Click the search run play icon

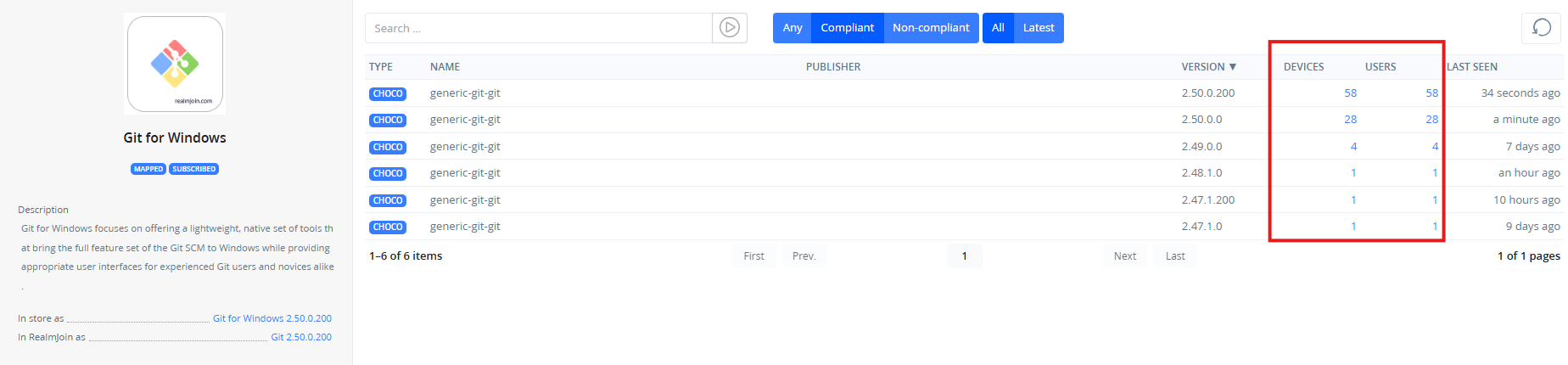[729, 28]
